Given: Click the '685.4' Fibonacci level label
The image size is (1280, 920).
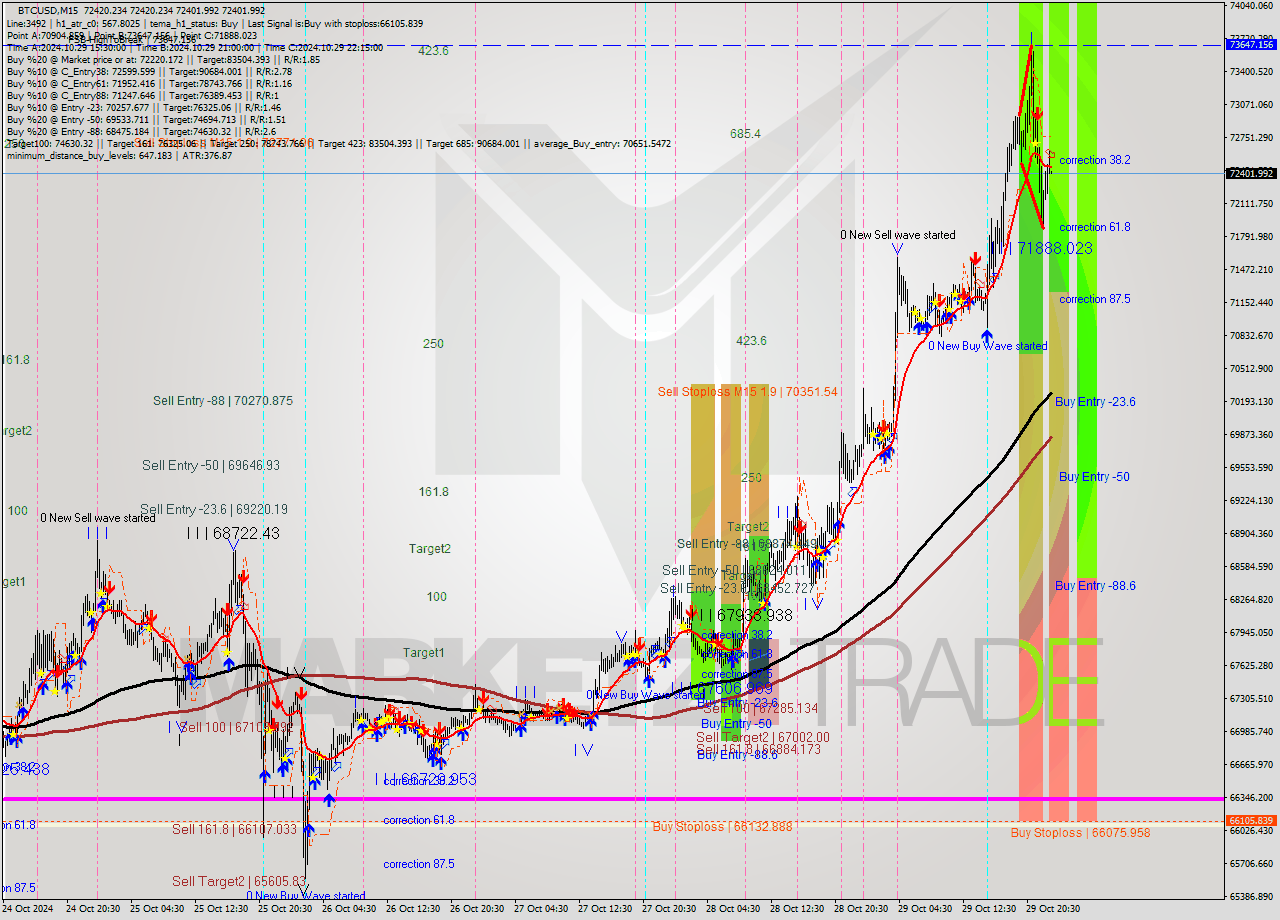Looking at the screenshot, I should (745, 133).
